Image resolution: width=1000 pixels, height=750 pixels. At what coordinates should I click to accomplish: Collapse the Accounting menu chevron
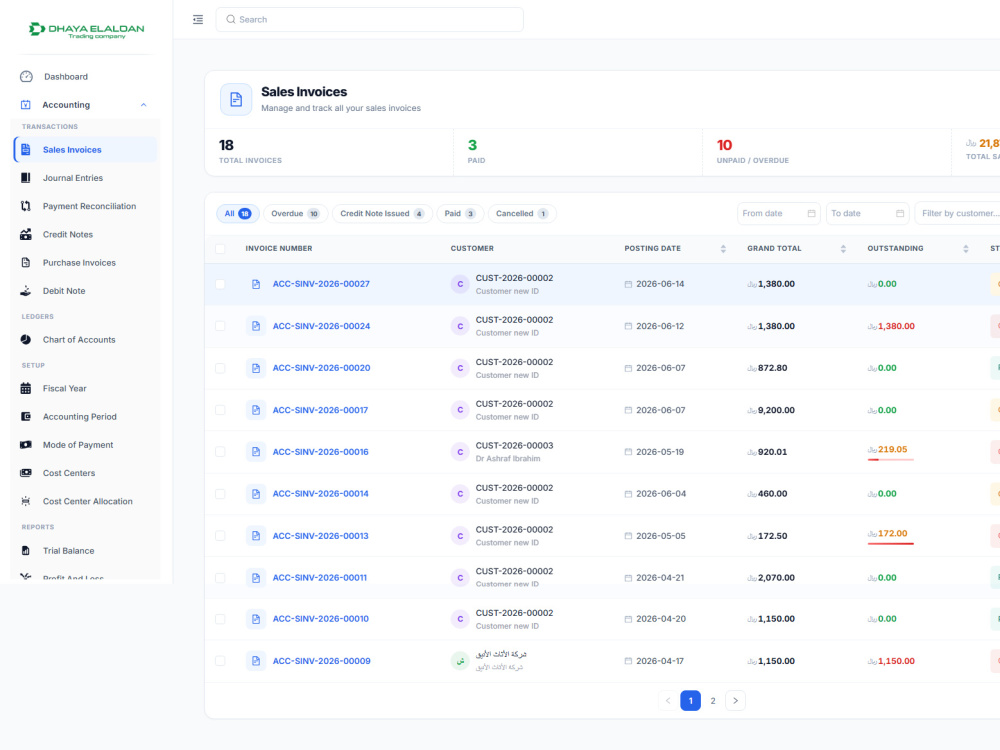[143, 105]
